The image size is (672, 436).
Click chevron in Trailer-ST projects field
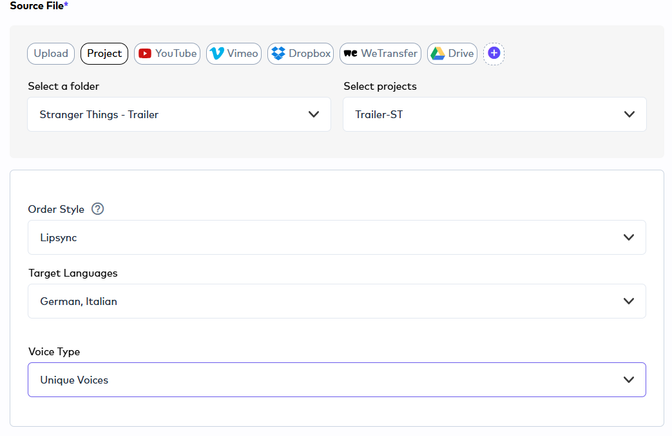click(x=629, y=114)
